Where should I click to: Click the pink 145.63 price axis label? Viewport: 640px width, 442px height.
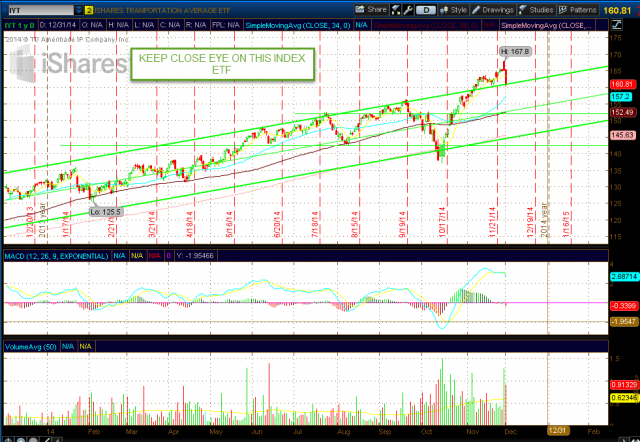click(622, 135)
